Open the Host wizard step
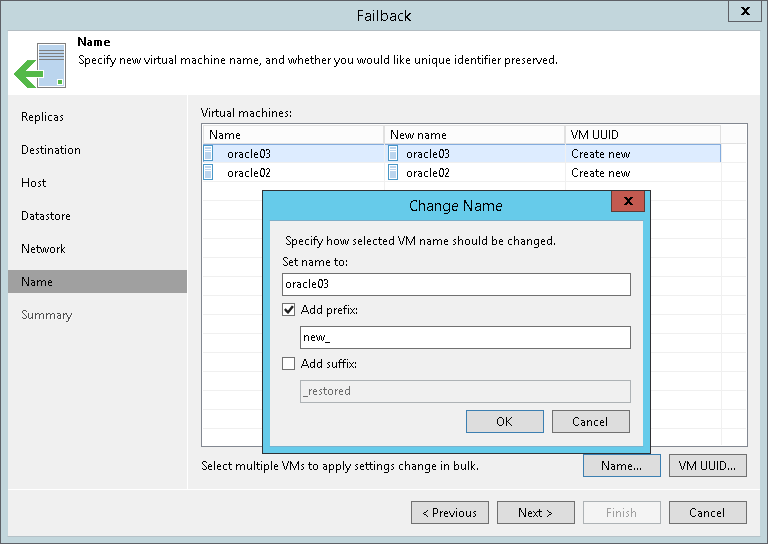768x544 pixels. [34, 183]
